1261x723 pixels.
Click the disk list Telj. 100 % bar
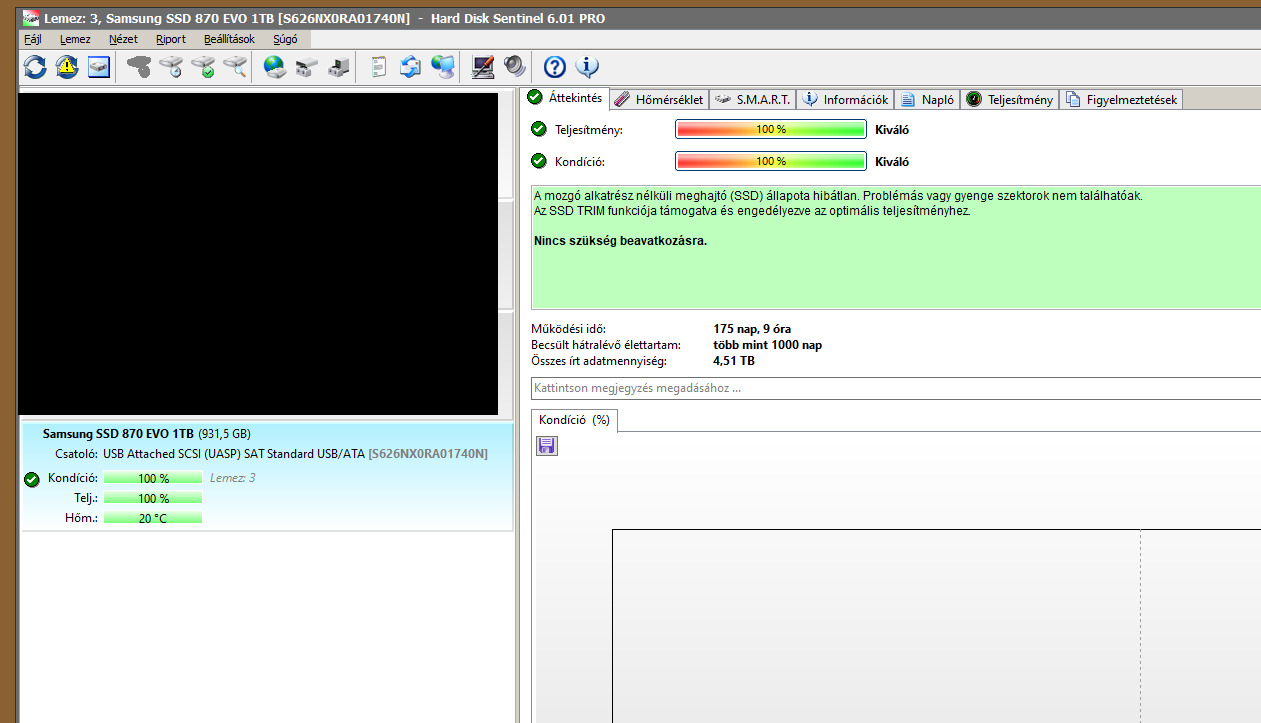click(153, 498)
